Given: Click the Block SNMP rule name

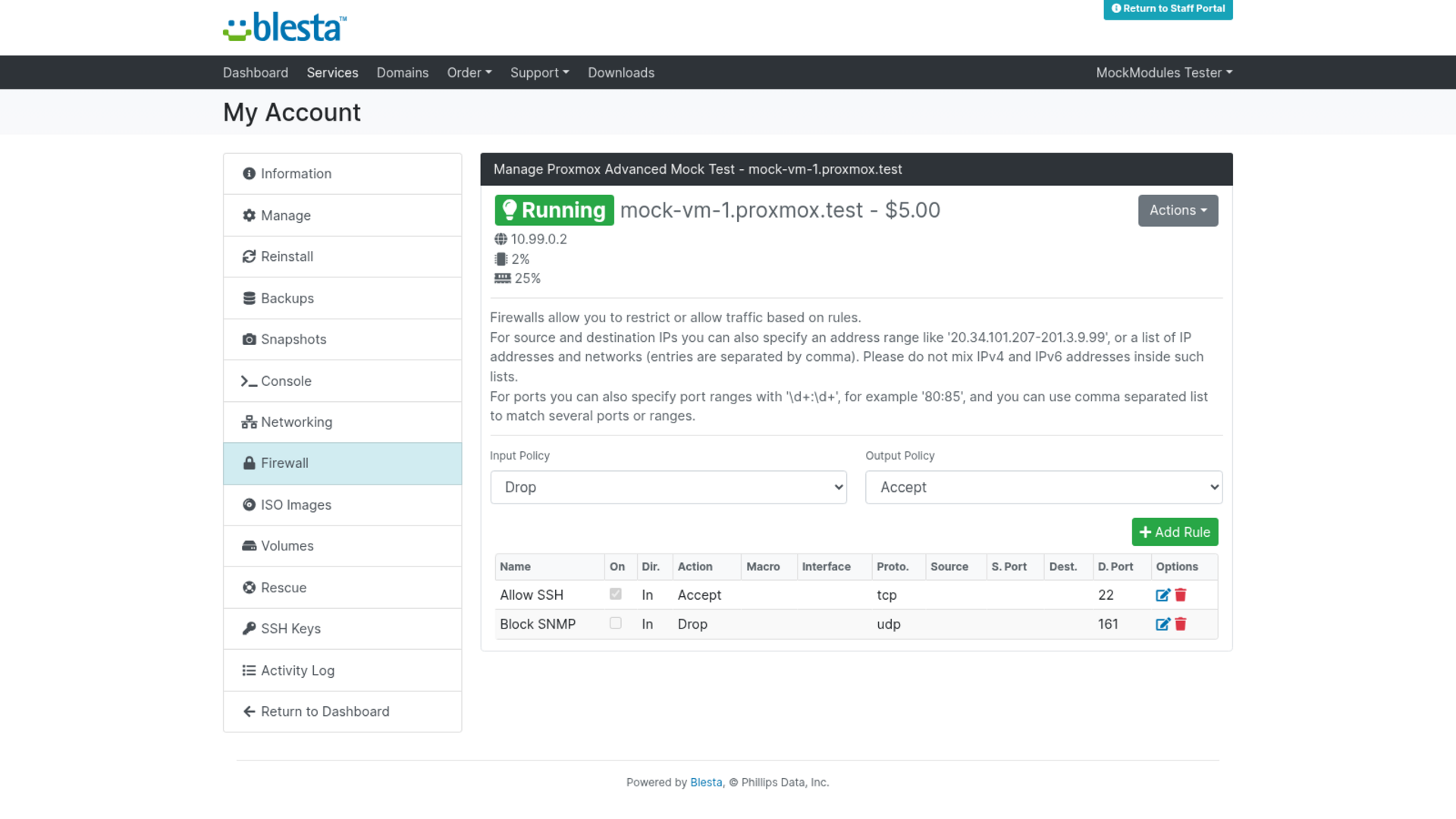Looking at the screenshot, I should [538, 624].
